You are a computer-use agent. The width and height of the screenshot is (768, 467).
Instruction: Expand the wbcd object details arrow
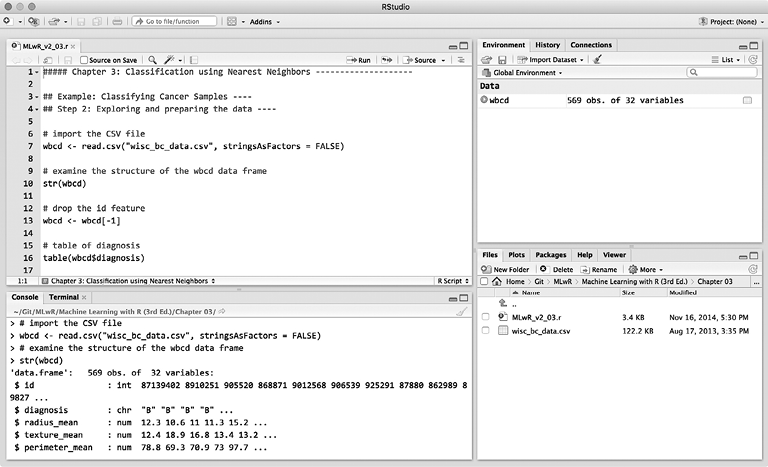[485, 101]
